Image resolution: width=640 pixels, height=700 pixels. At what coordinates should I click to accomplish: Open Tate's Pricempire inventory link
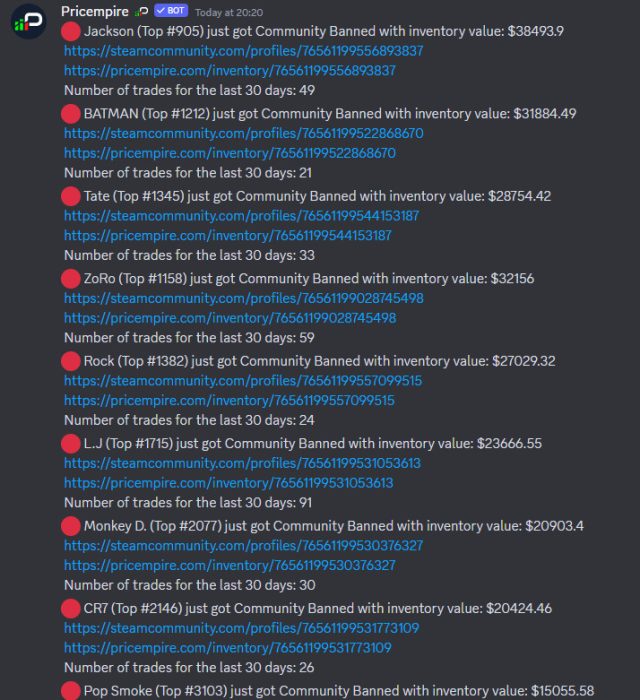[227, 236]
